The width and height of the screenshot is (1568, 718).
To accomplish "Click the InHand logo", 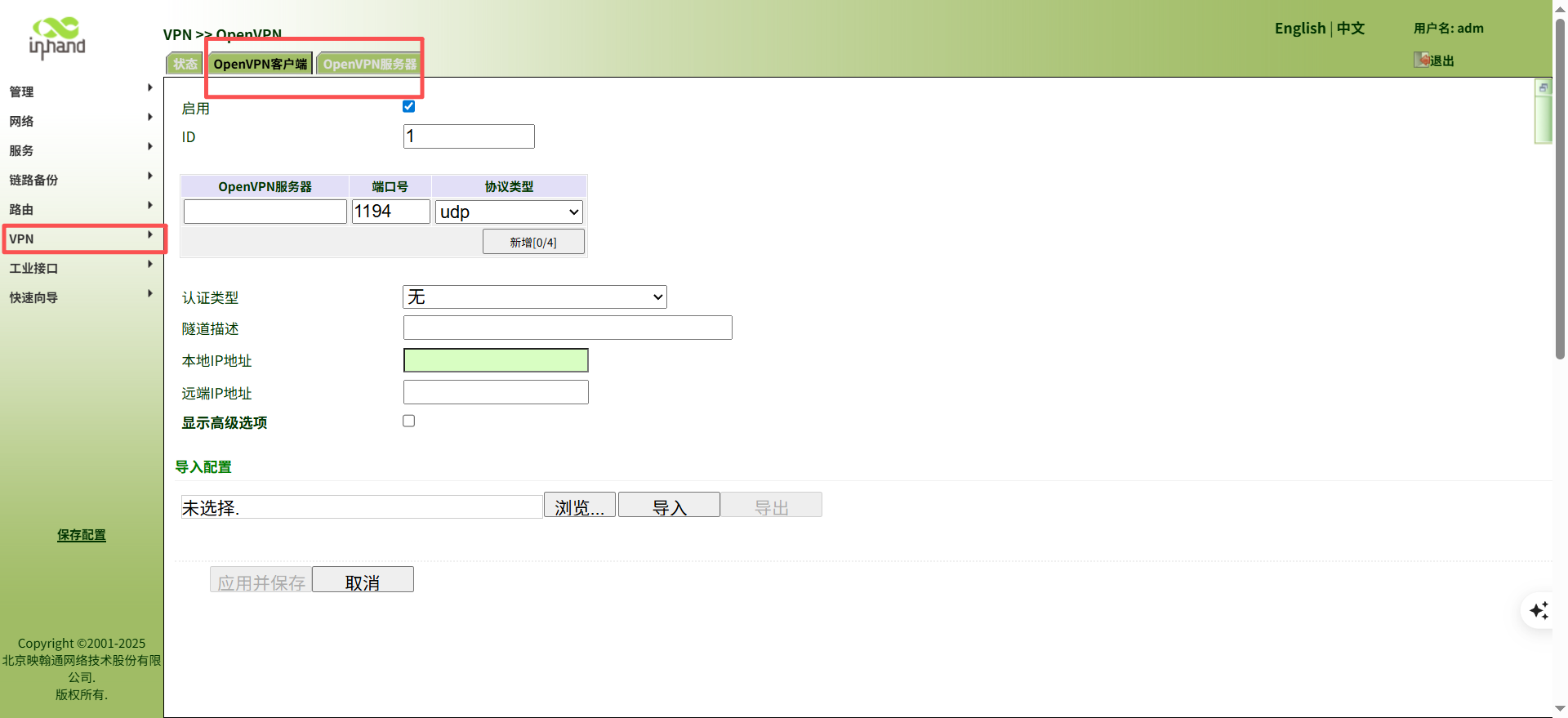I will 57,38.
